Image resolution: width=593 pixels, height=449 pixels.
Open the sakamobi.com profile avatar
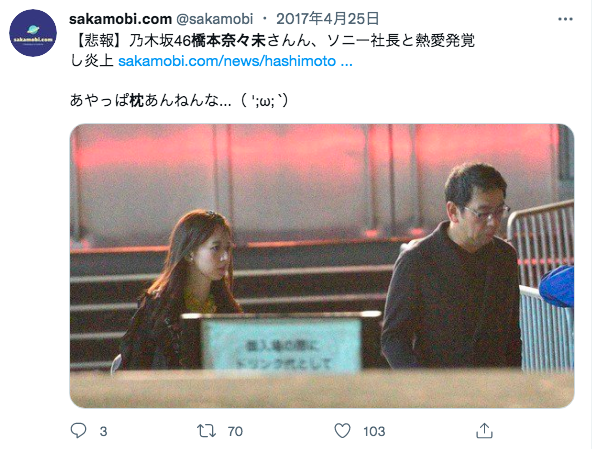33,33
